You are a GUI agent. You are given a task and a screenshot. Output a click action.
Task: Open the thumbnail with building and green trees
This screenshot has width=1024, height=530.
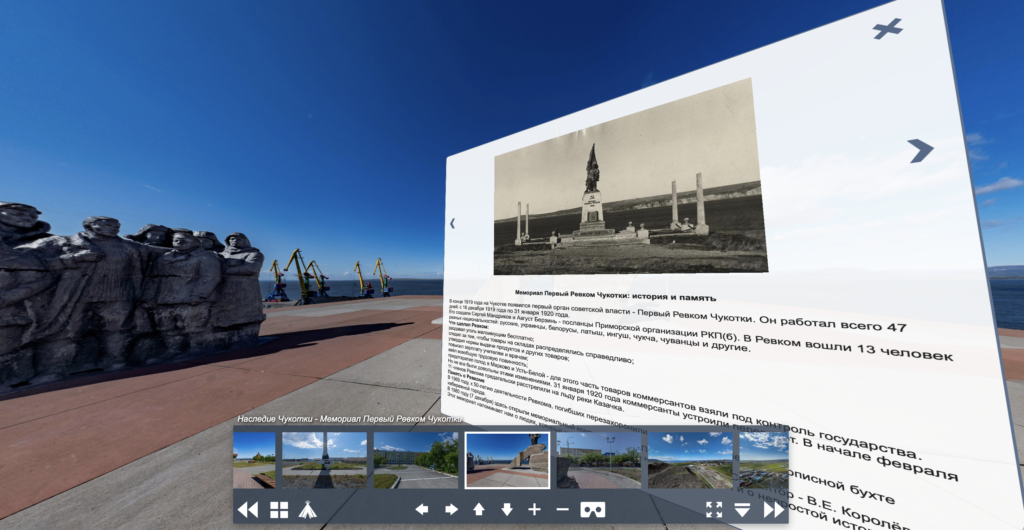(x=415, y=460)
